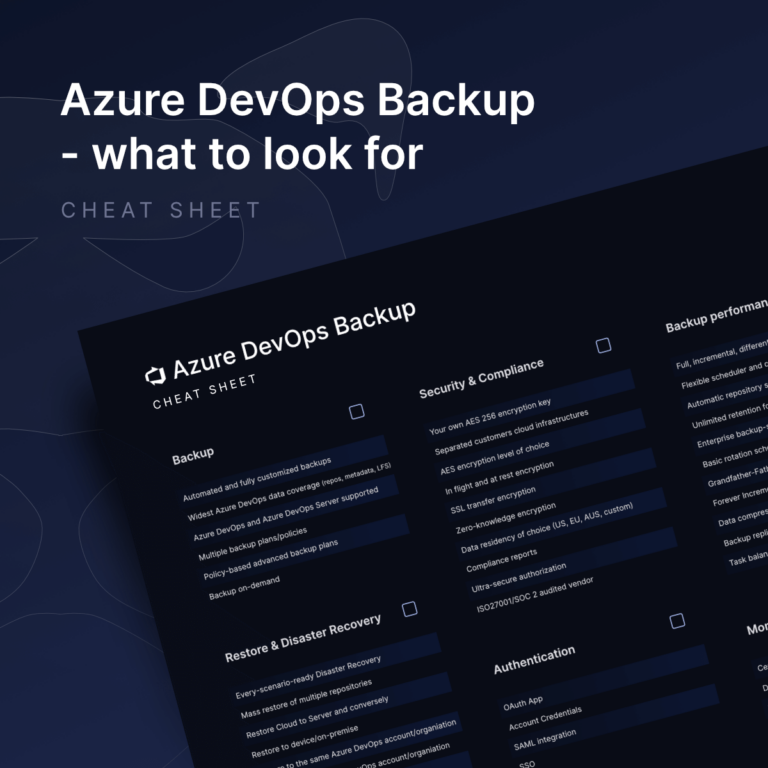768x768 pixels.
Task: Select 'SSL transfer encryption' row
Action: [x=493, y=500]
